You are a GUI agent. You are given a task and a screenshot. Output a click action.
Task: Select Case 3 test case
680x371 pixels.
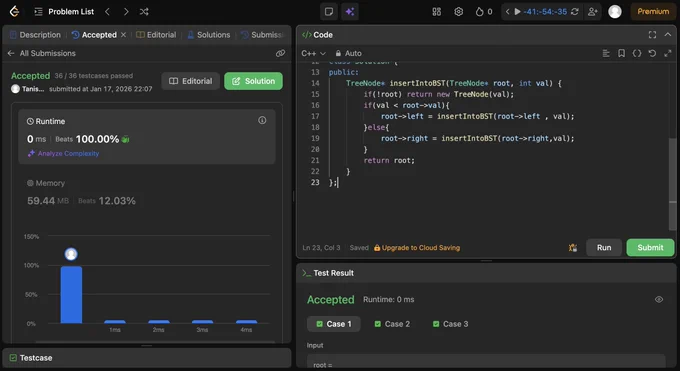(450, 324)
